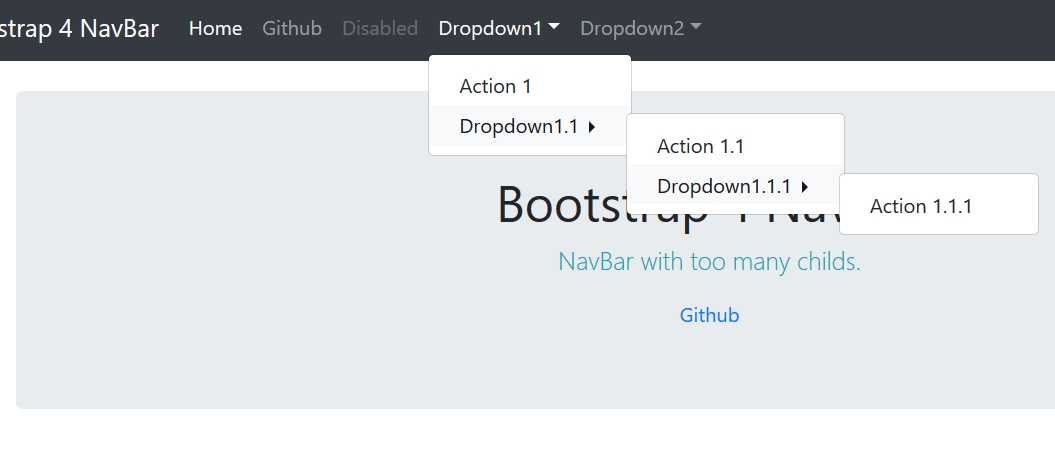This screenshot has height=459, width=1055.
Task: Expand the Dropdown1.1.1 nested submenu label
Action: click(x=723, y=186)
